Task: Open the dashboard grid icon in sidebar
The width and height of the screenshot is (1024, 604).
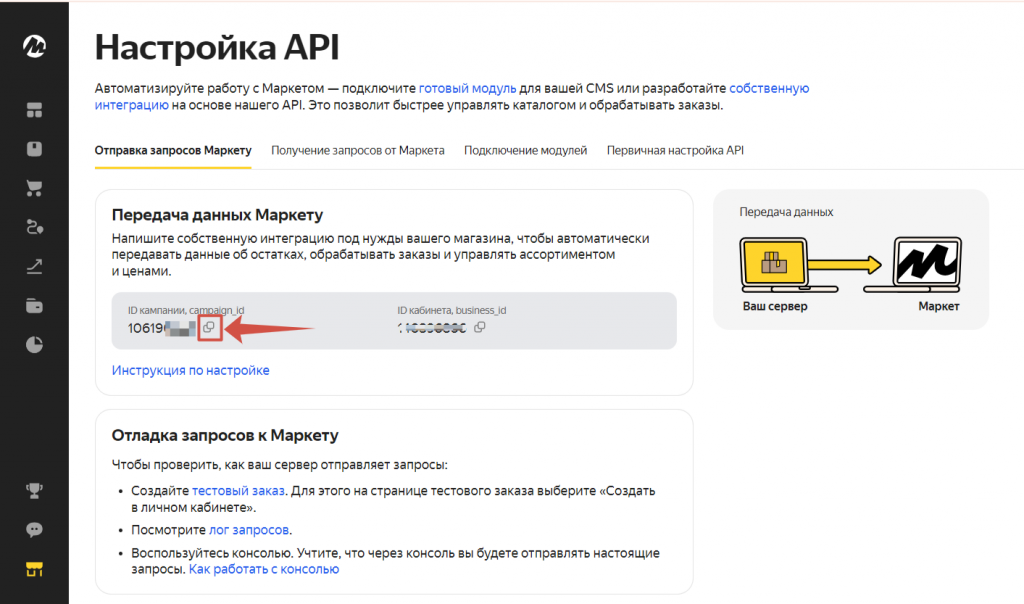Action: (34, 110)
